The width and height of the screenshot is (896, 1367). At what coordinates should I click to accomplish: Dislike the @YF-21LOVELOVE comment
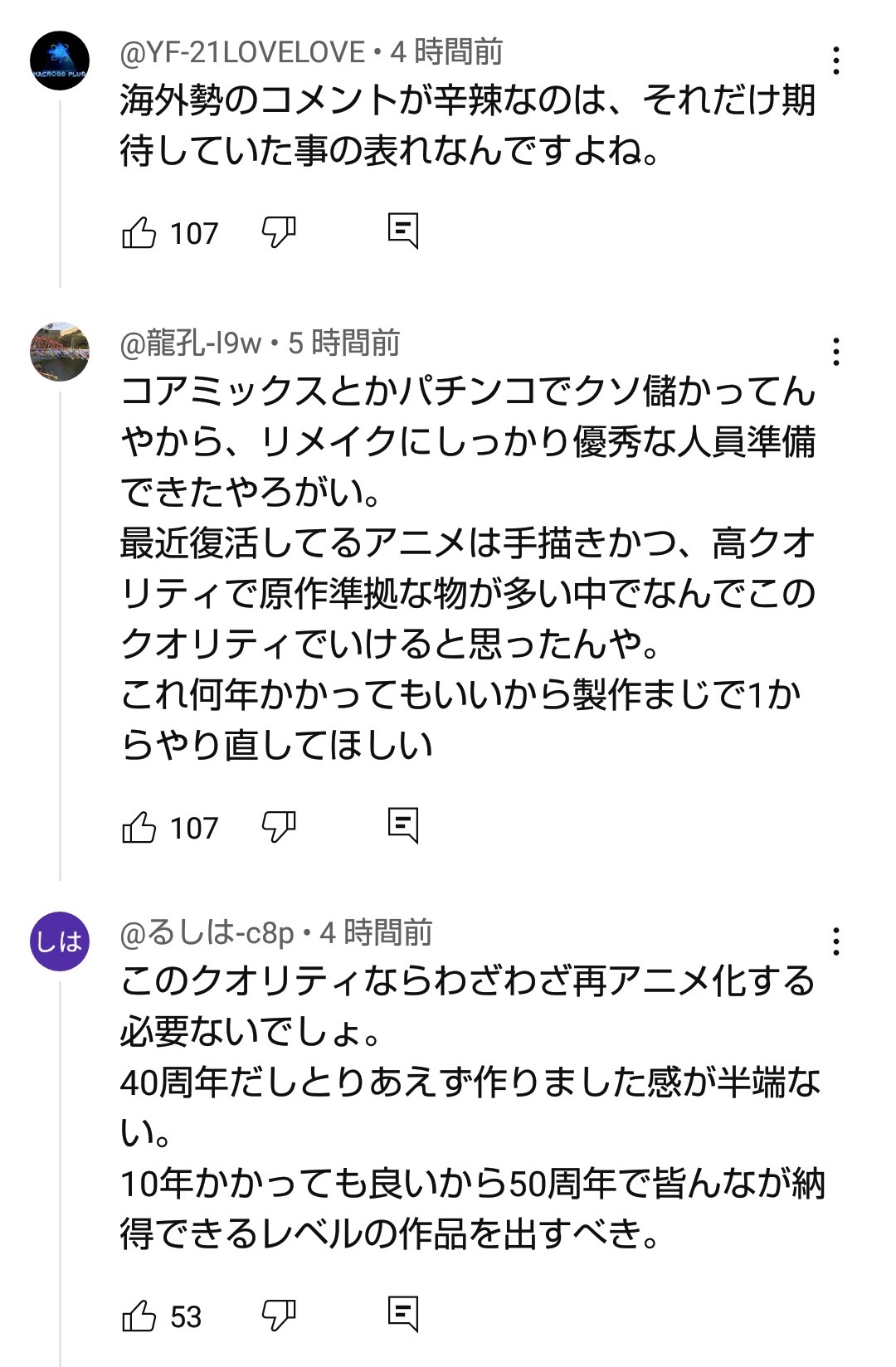point(279,233)
